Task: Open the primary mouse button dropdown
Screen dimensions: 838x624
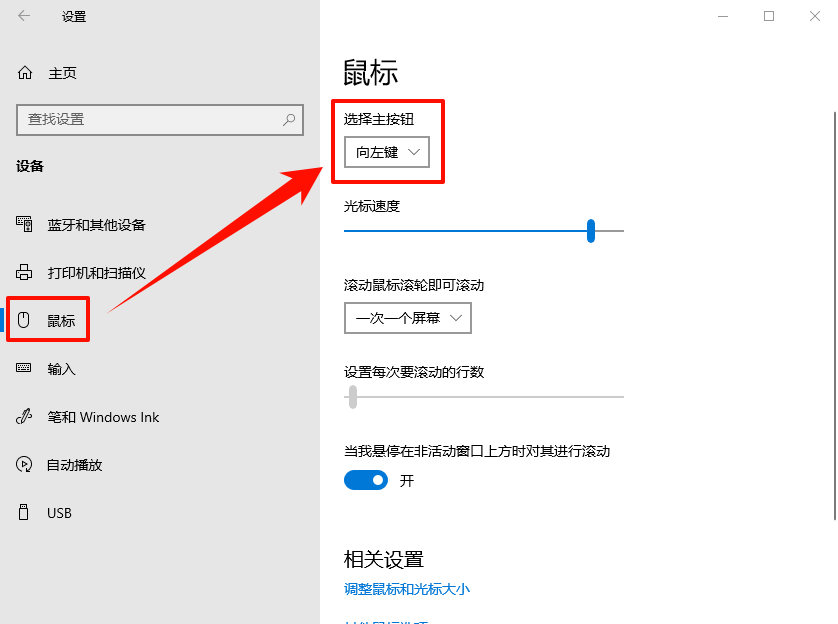Action: pos(387,153)
